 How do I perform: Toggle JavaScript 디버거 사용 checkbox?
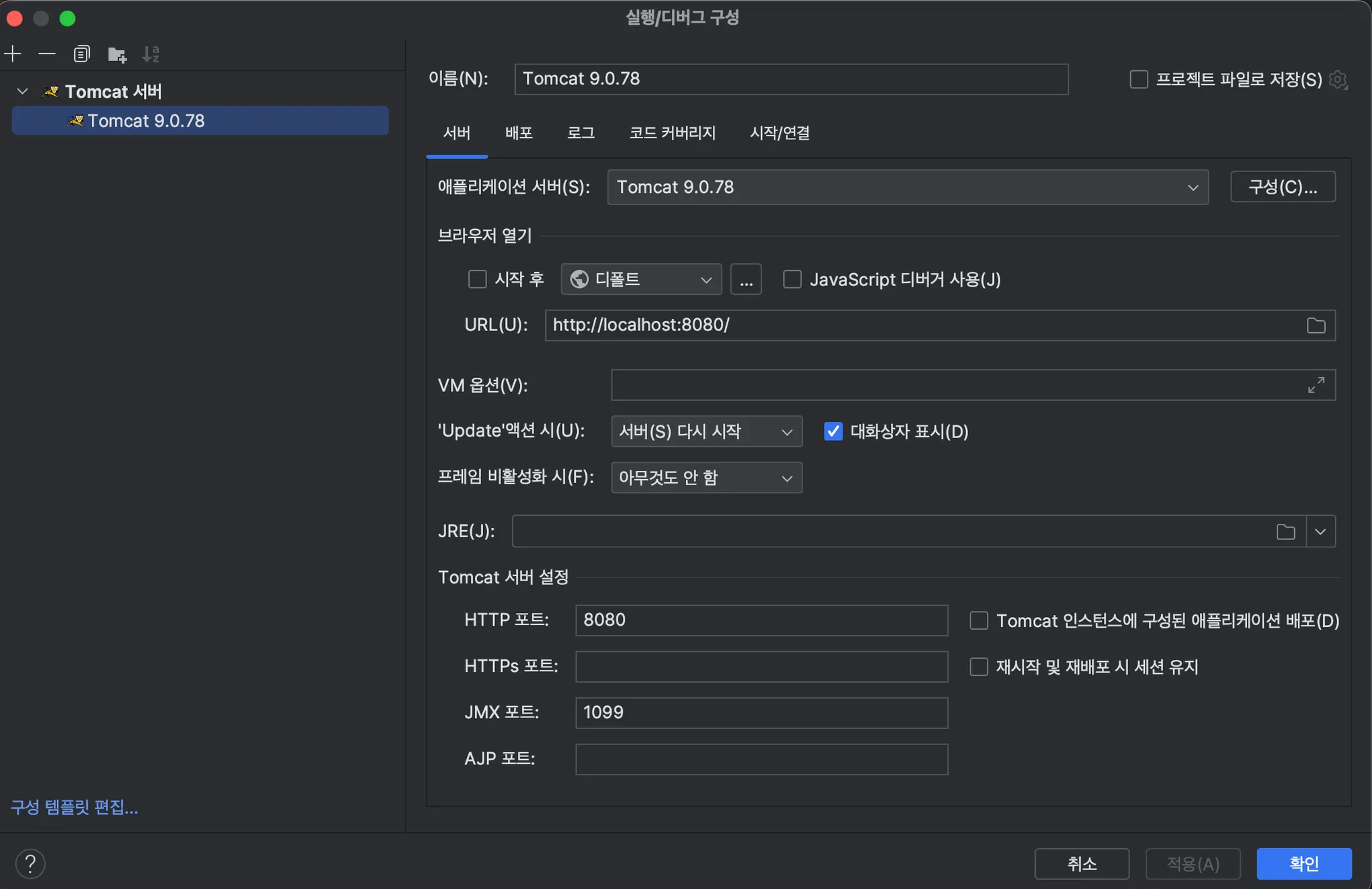[793, 279]
